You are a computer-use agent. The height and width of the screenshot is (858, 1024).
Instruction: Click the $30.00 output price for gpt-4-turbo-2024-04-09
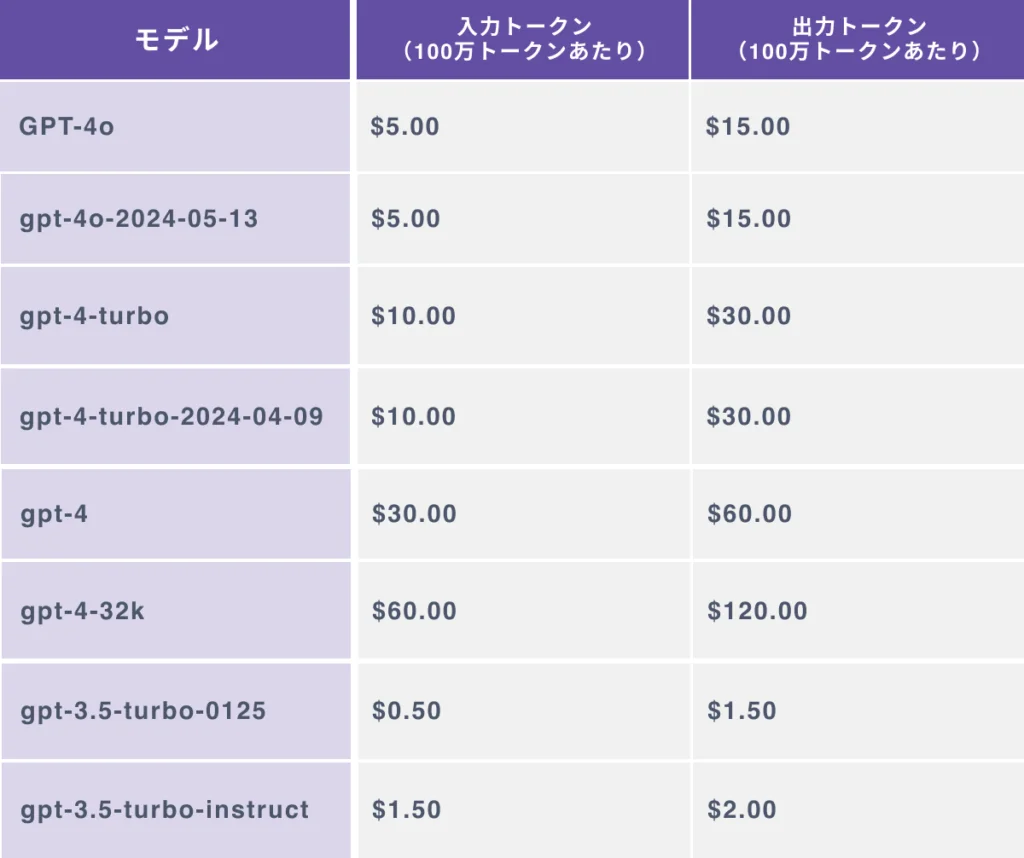(749, 416)
